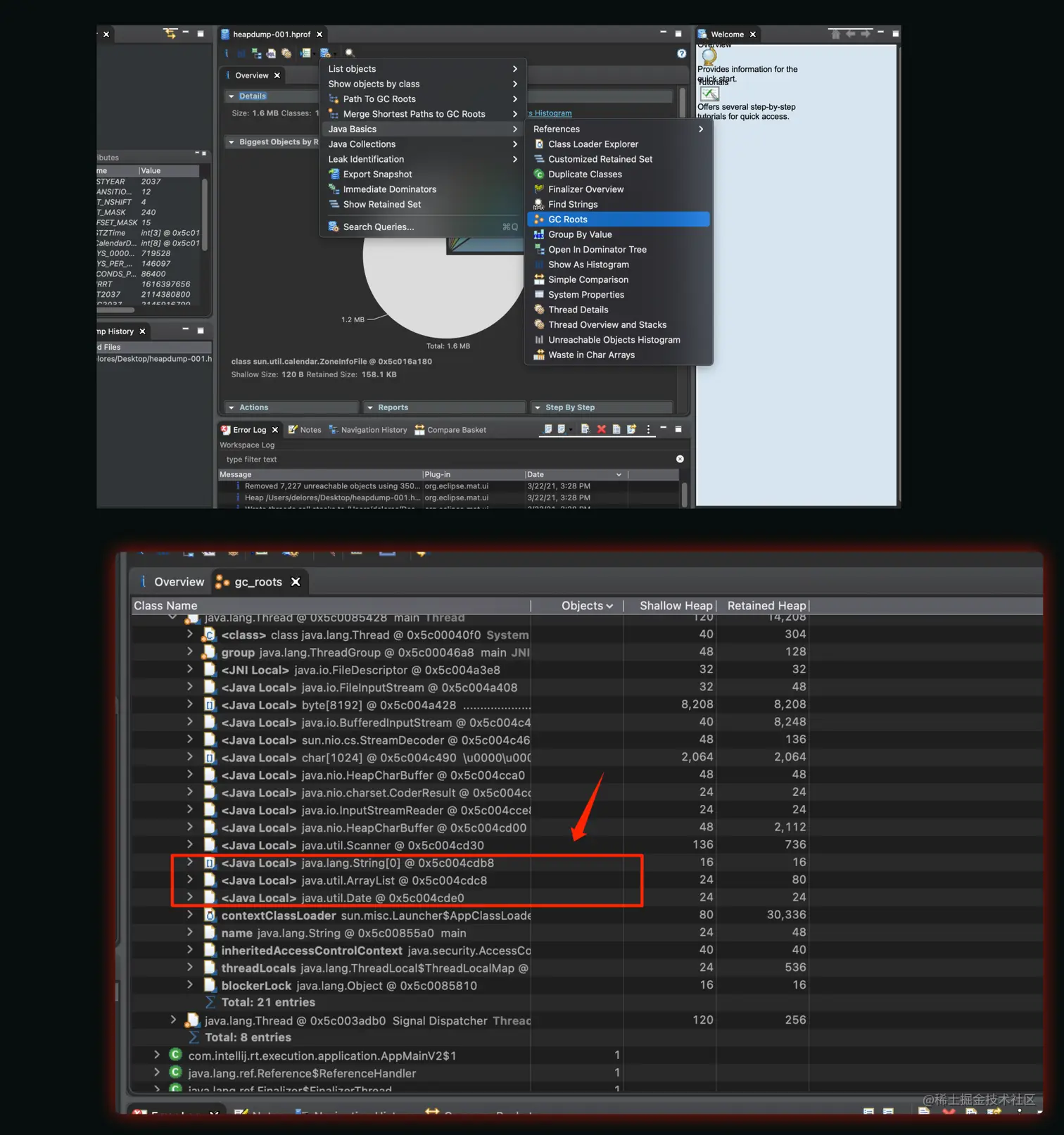Switch to the Notes tab
The width and height of the screenshot is (1064, 1135).
click(305, 430)
